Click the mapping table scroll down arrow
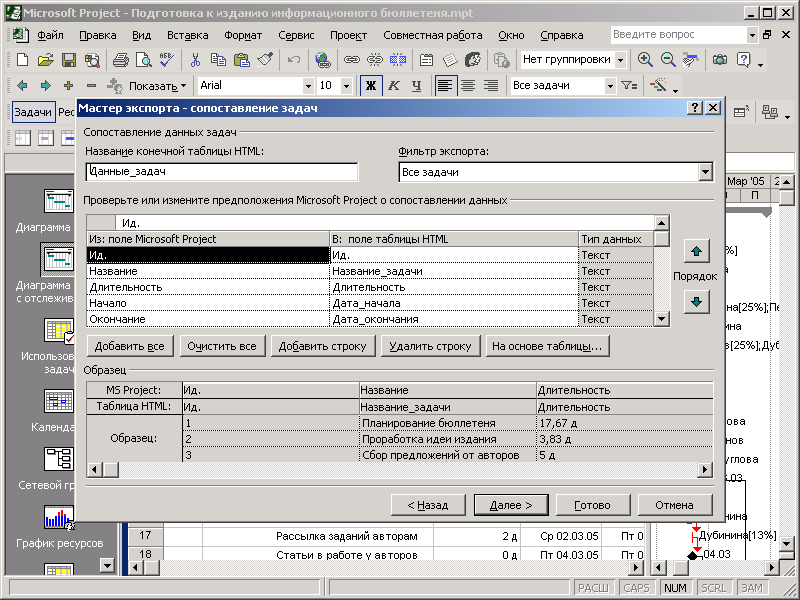The image size is (800, 600). point(661,319)
